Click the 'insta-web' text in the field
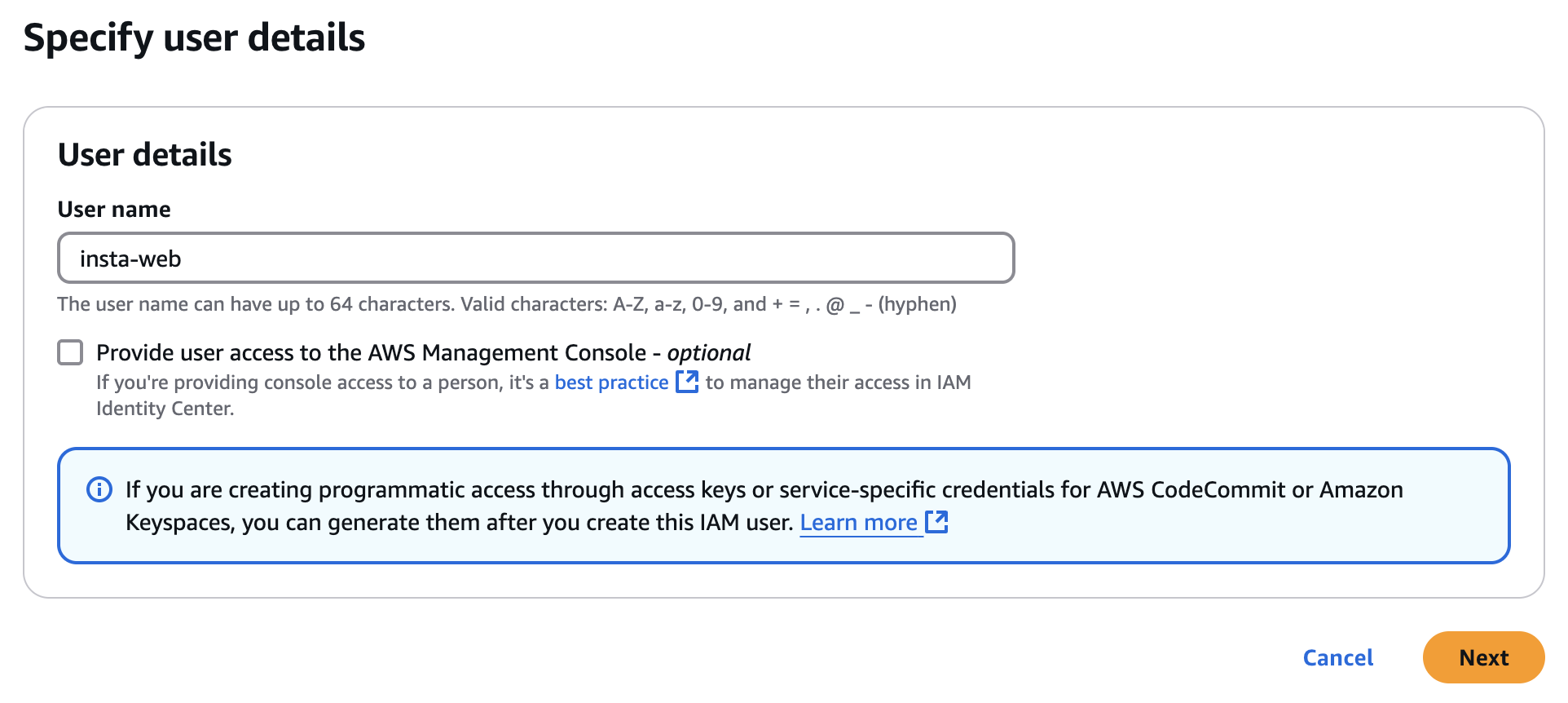 pos(130,259)
